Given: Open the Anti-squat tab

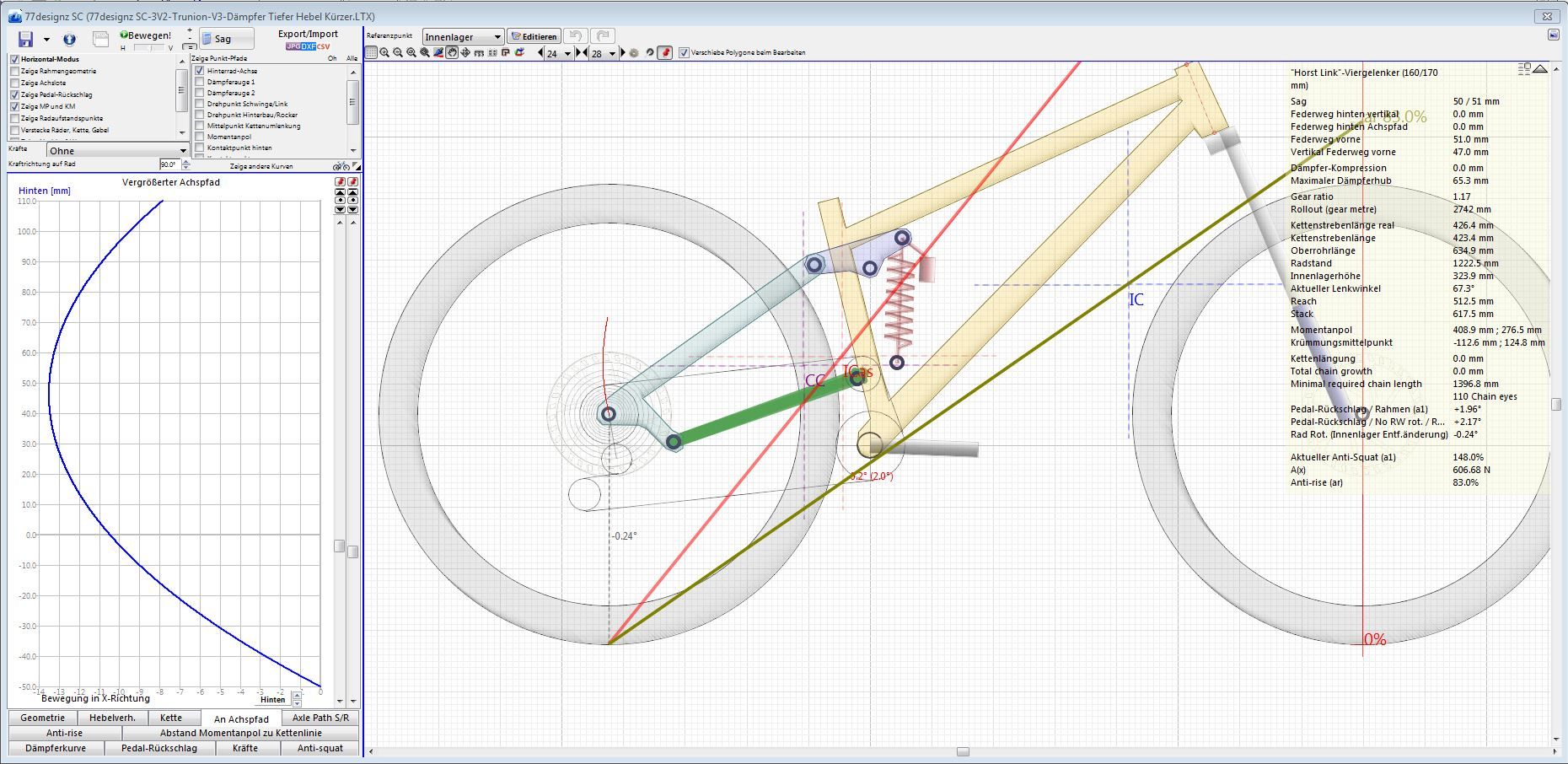Looking at the screenshot, I should point(320,748).
